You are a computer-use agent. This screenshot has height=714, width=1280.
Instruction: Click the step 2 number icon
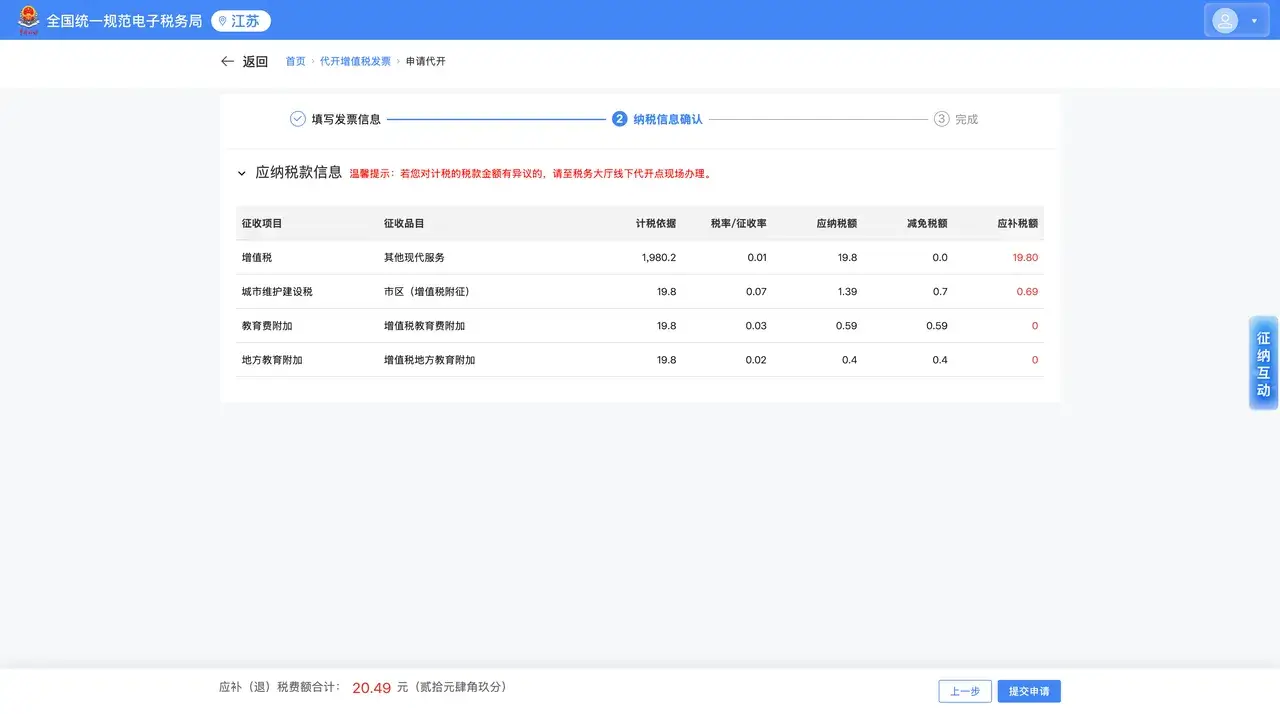pyautogui.click(x=619, y=119)
